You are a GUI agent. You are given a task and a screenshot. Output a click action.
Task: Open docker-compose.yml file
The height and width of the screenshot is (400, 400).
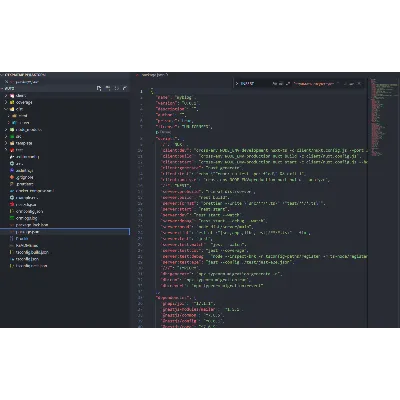click(x=34, y=191)
